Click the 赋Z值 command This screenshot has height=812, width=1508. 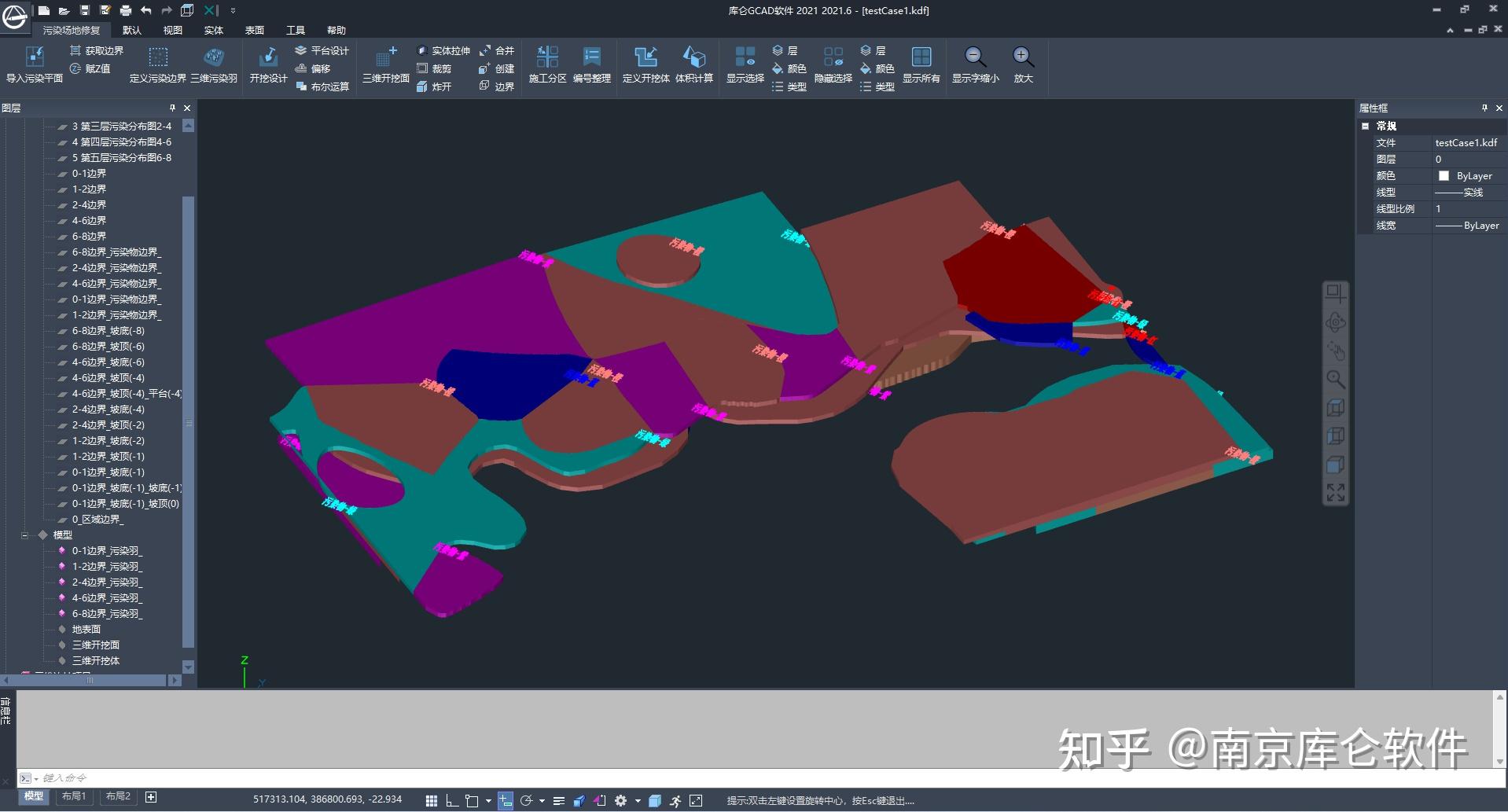[x=90, y=68]
